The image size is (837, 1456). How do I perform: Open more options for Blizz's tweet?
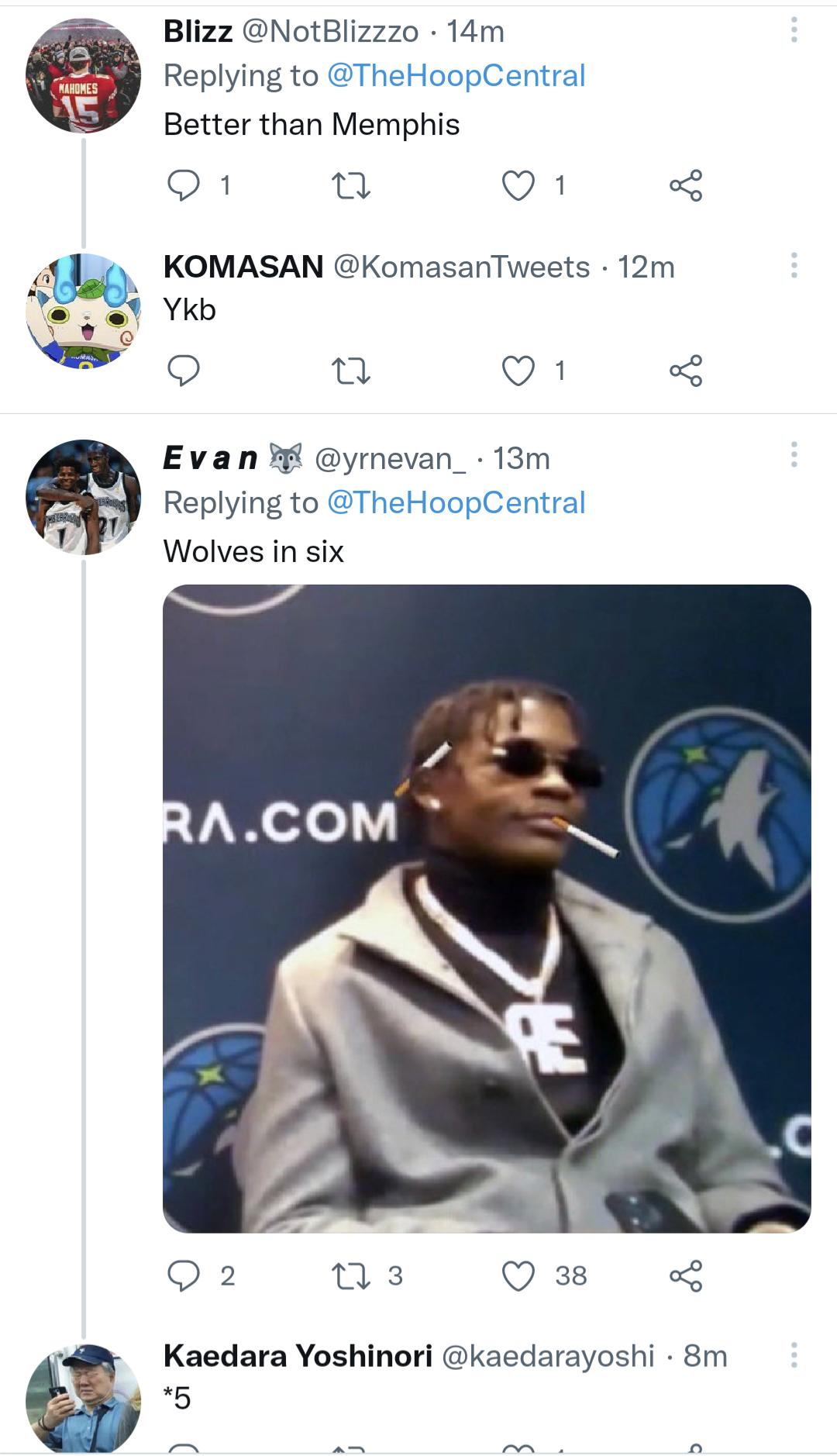(x=794, y=30)
